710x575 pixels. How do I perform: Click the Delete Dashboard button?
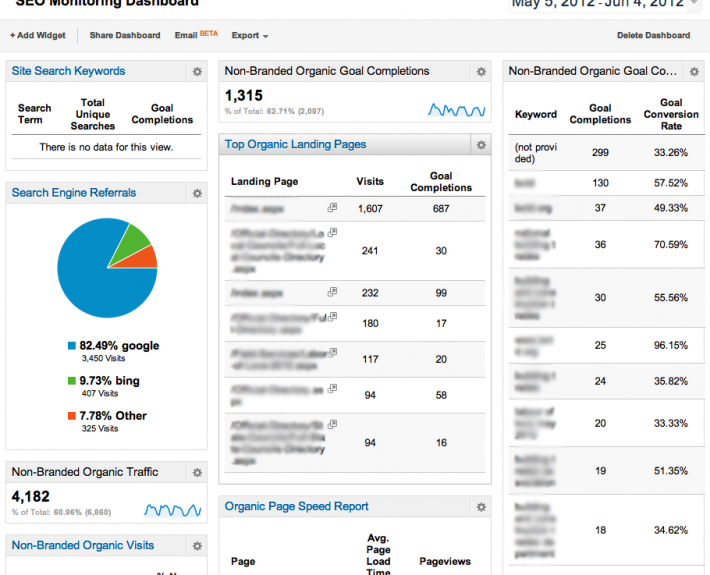pos(653,36)
